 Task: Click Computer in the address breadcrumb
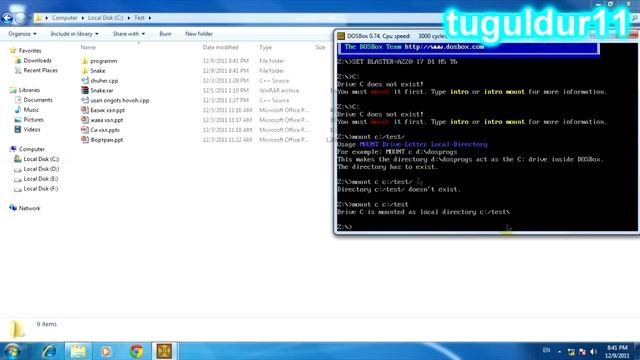click(64, 18)
